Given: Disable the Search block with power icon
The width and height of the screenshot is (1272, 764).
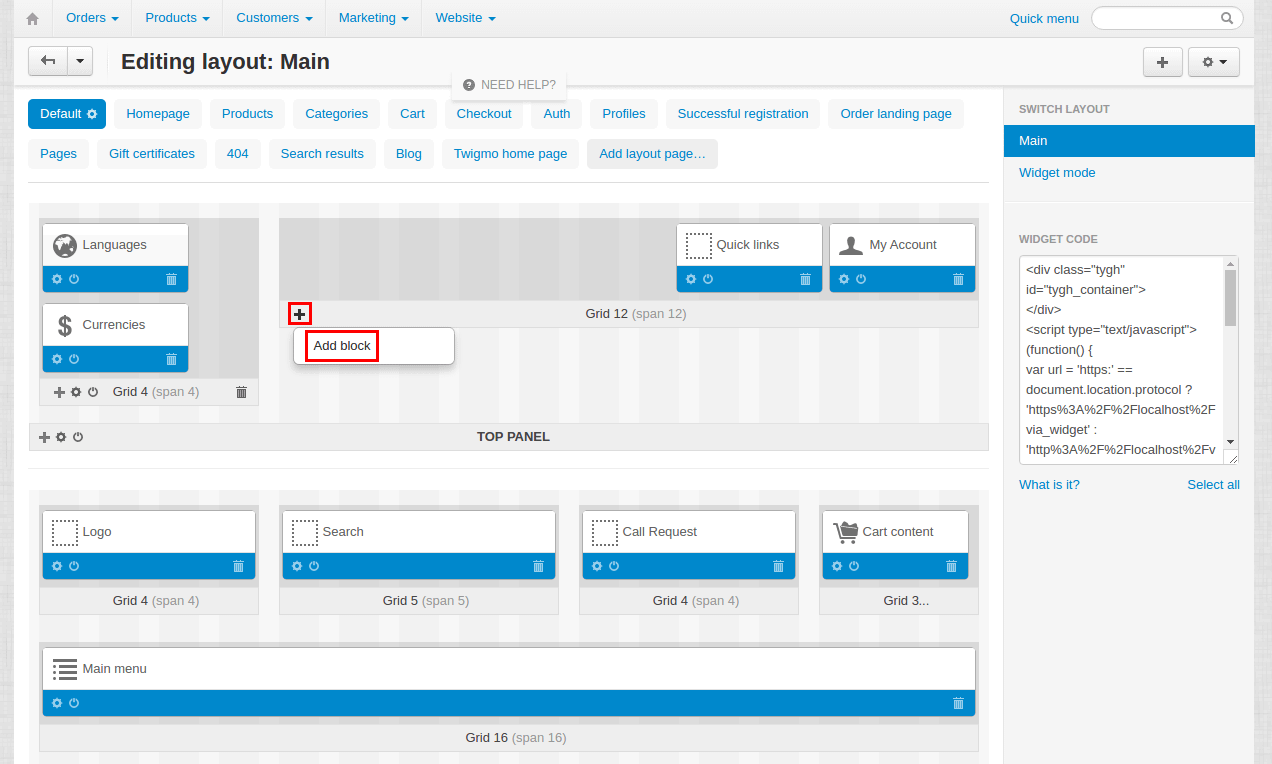Looking at the screenshot, I should [x=314, y=566].
